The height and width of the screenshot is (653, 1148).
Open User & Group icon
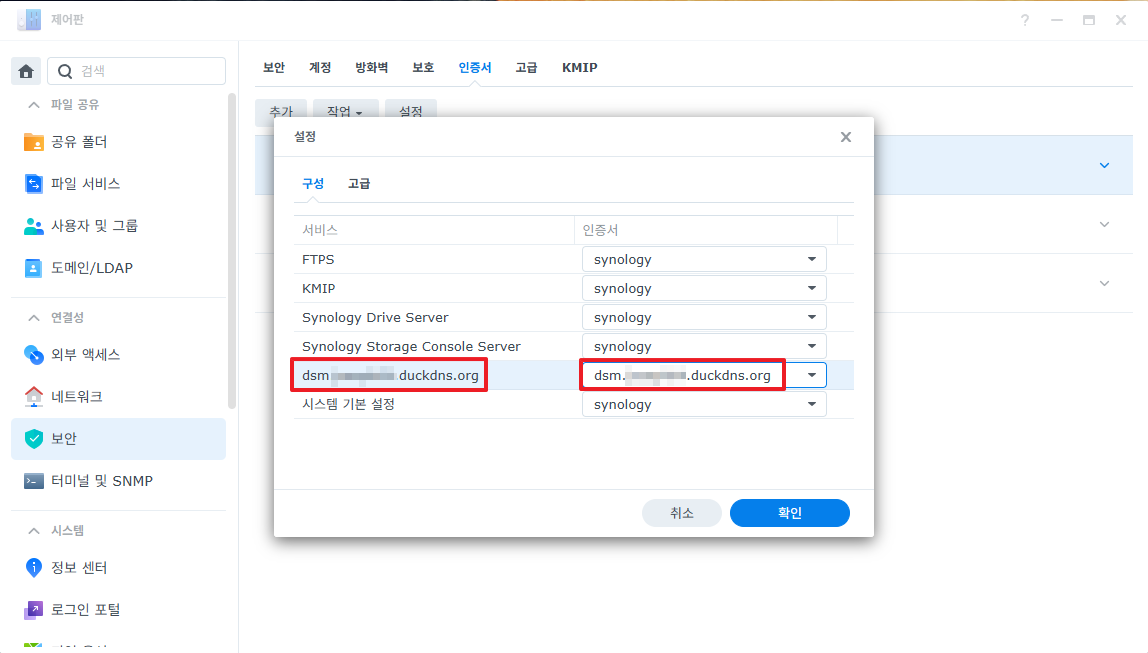coord(34,226)
